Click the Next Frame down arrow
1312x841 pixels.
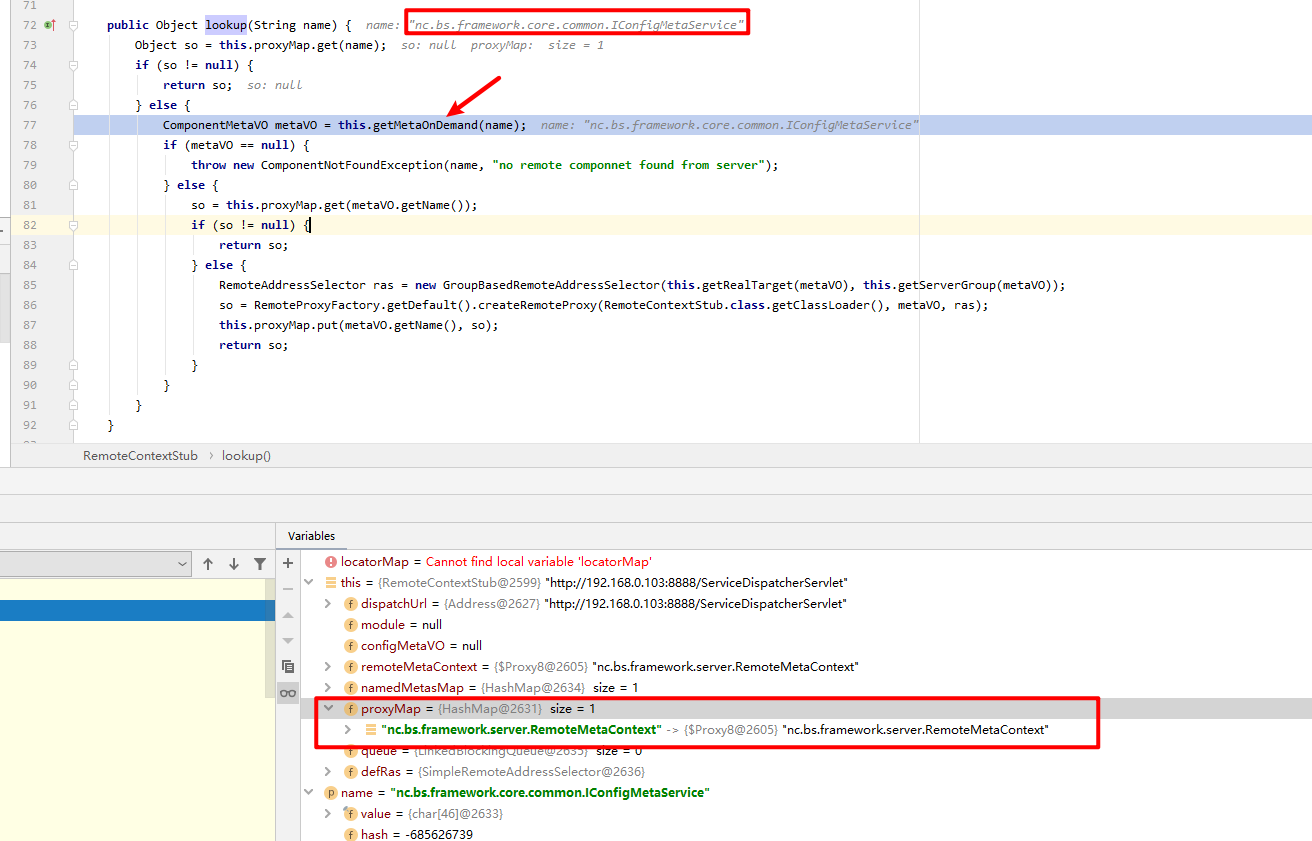pyautogui.click(x=234, y=564)
